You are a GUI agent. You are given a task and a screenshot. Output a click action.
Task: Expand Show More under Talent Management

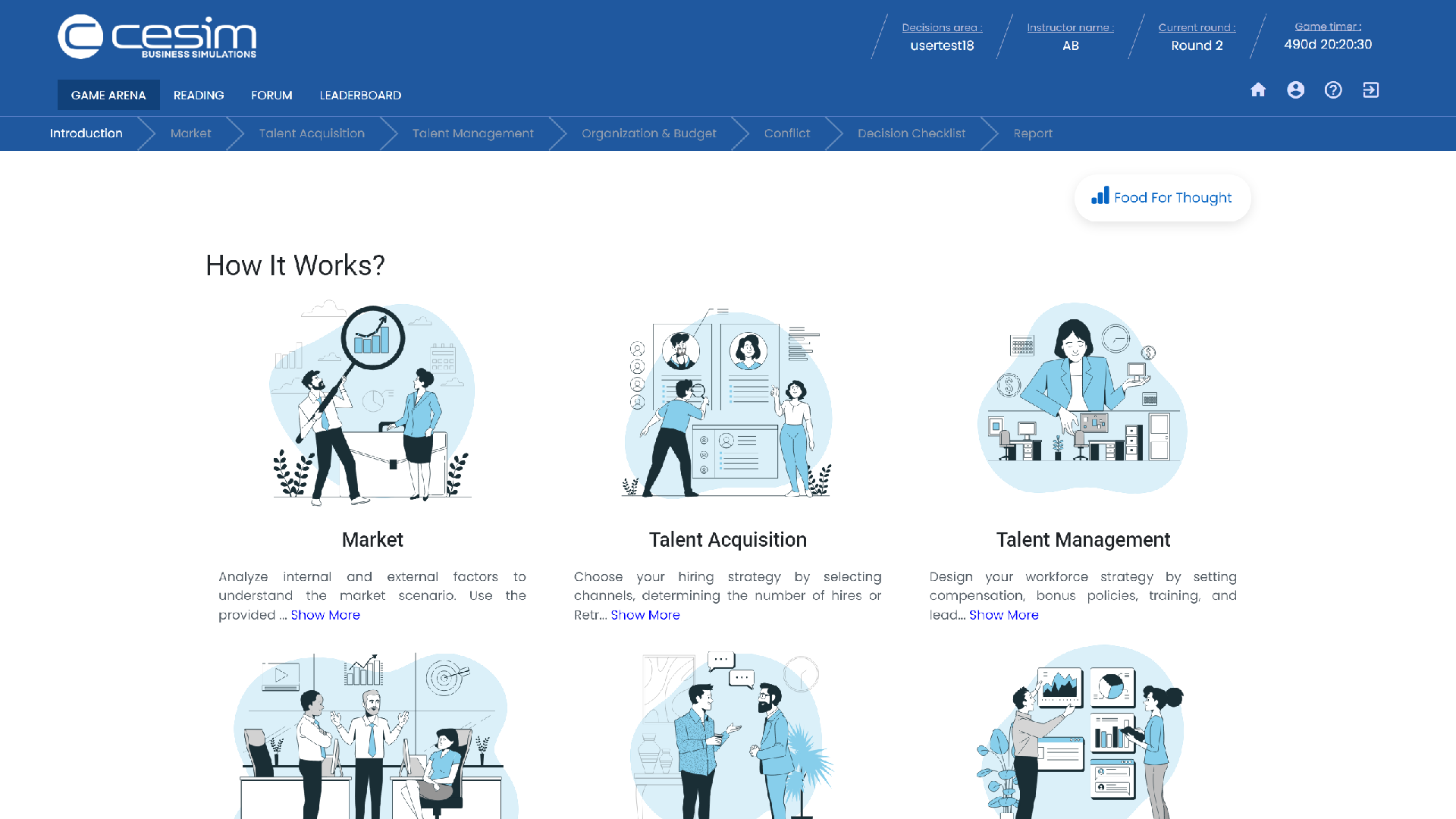click(x=1004, y=614)
